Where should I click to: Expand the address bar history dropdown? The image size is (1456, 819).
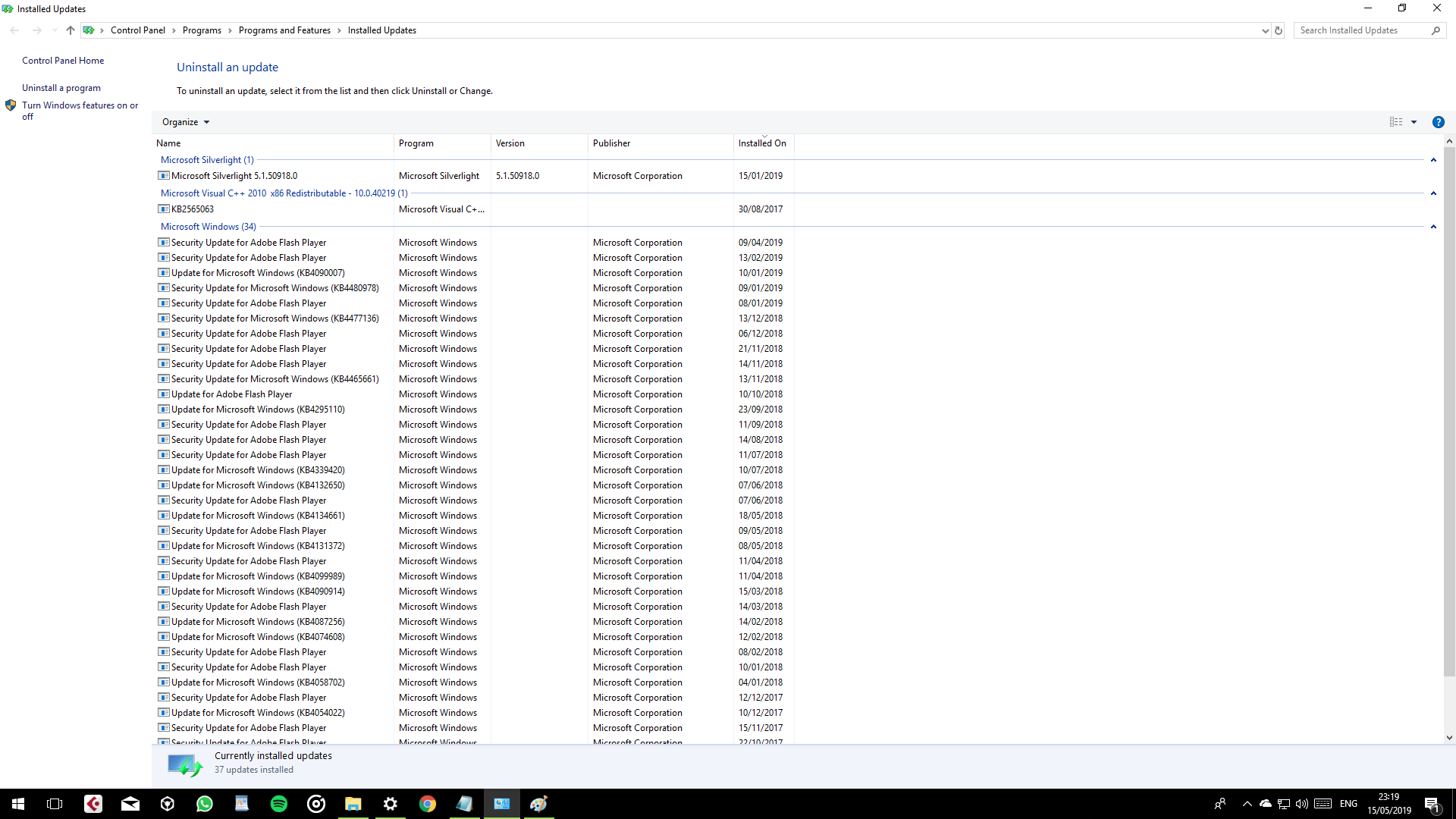[x=1265, y=30]
